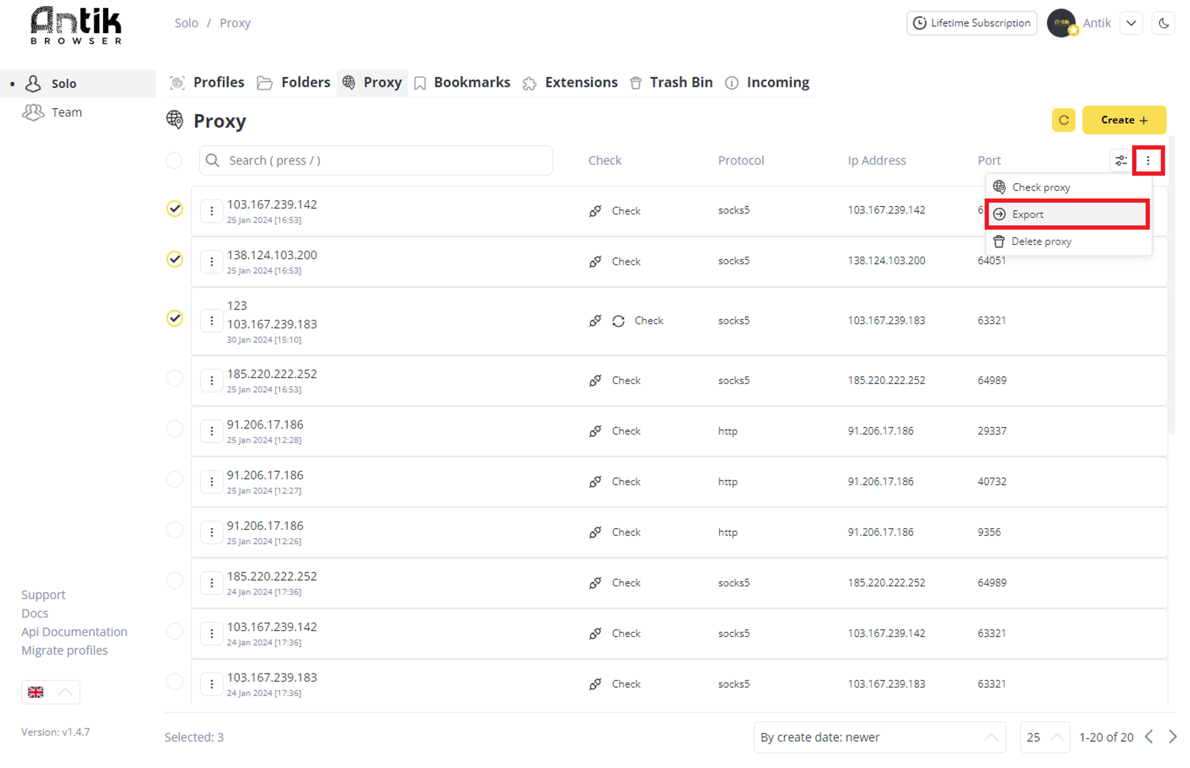The image size is (1190, 768).
Task: Click the Lifetime Subscription button
Action: 972,23
